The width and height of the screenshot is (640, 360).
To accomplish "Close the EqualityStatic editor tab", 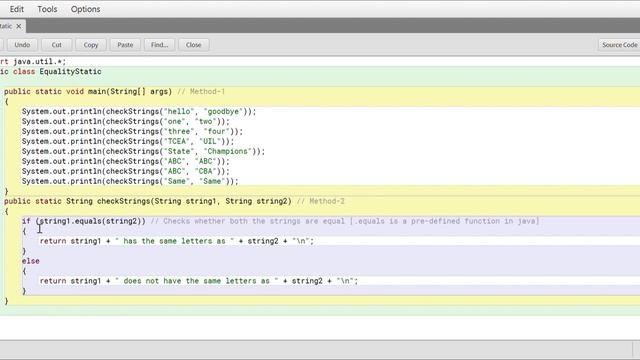I will coord(19,26).
